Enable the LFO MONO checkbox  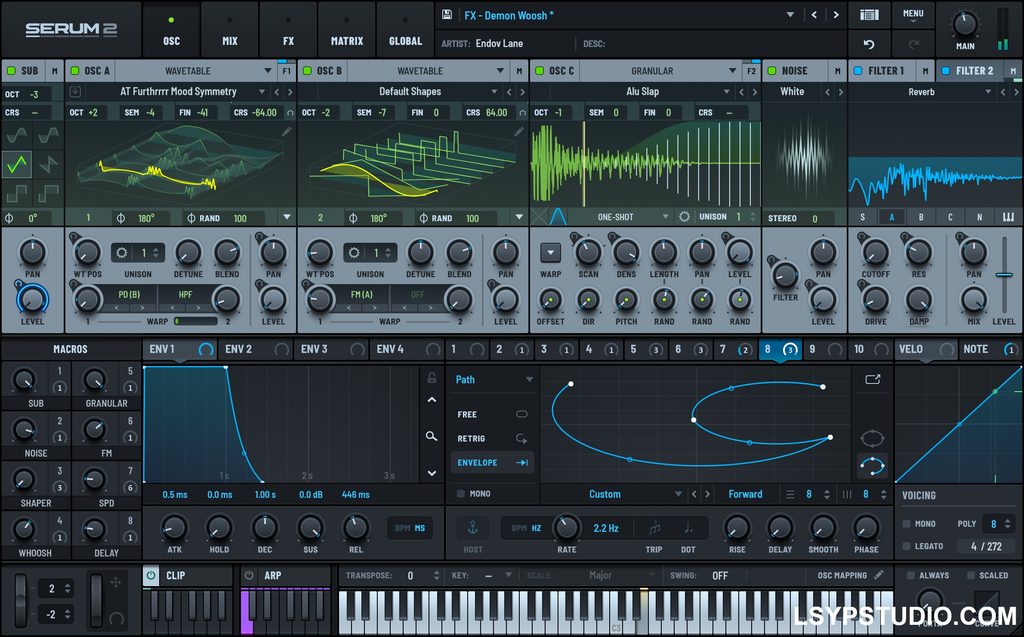coord(461,494)
